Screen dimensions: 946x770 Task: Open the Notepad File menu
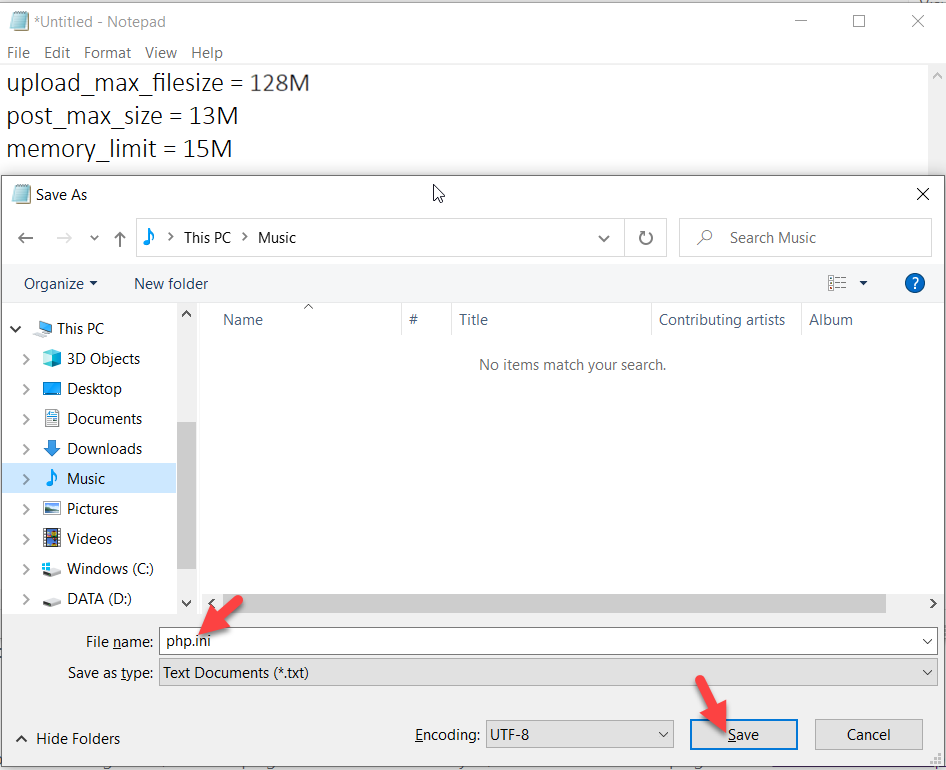click(x=18, y=53)
